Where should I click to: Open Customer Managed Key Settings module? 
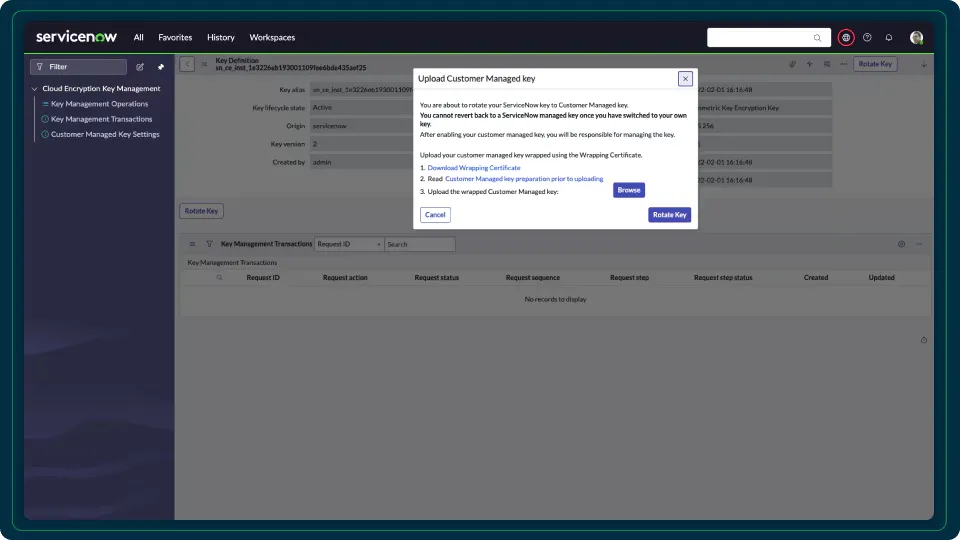(105, 134)
